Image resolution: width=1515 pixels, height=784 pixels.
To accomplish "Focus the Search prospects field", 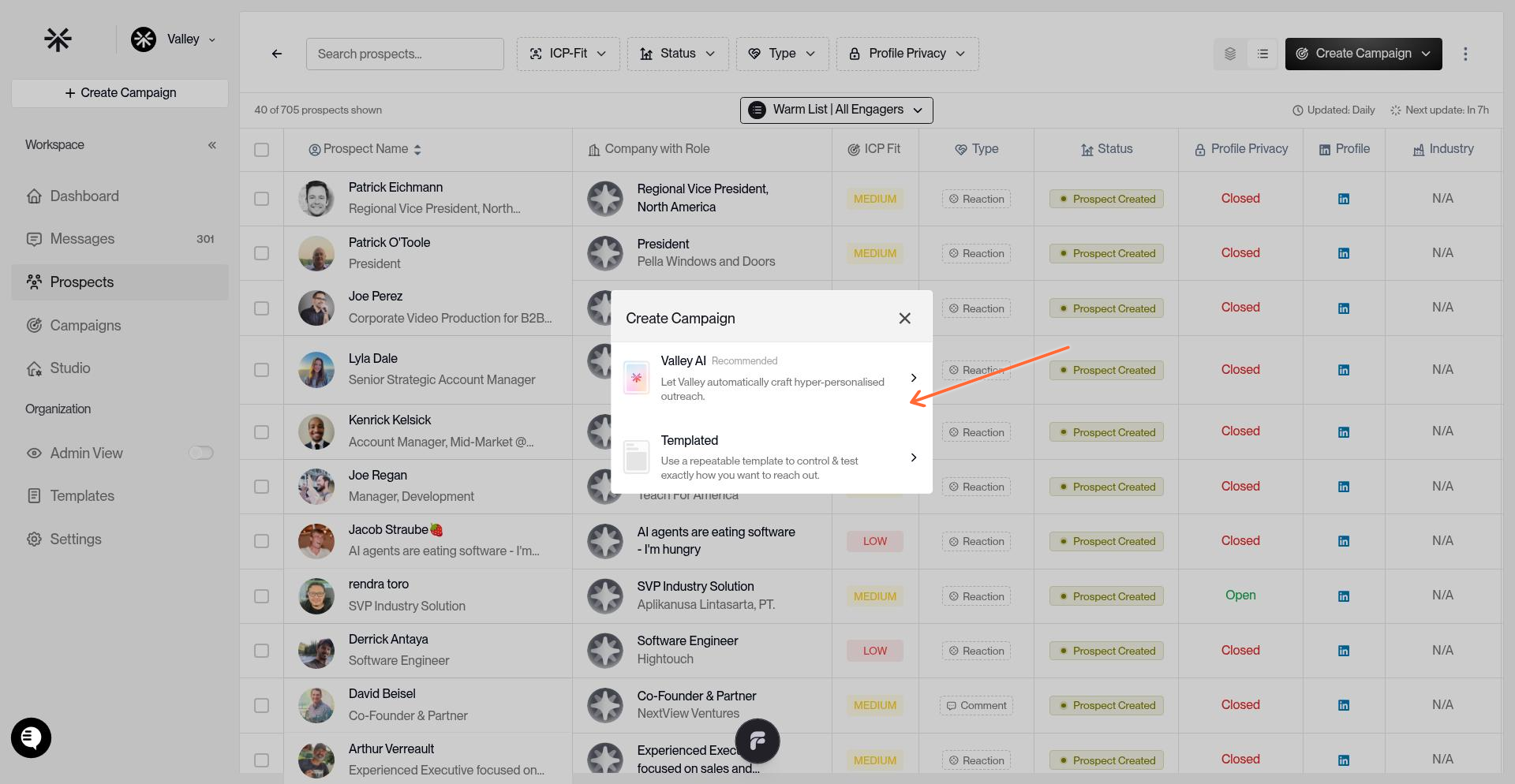I will 405,54.
